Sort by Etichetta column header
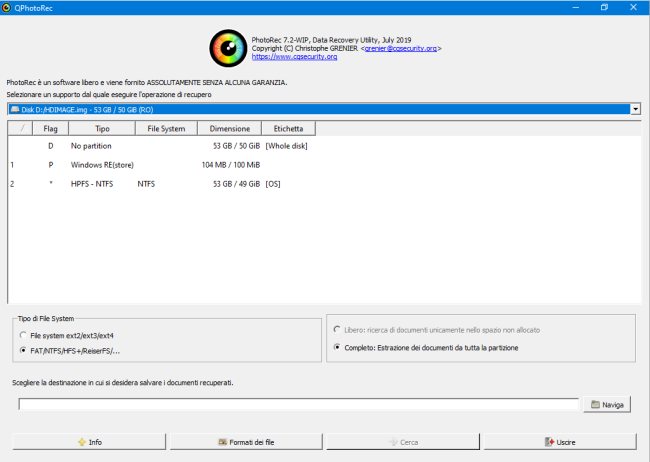 [289, 129]
